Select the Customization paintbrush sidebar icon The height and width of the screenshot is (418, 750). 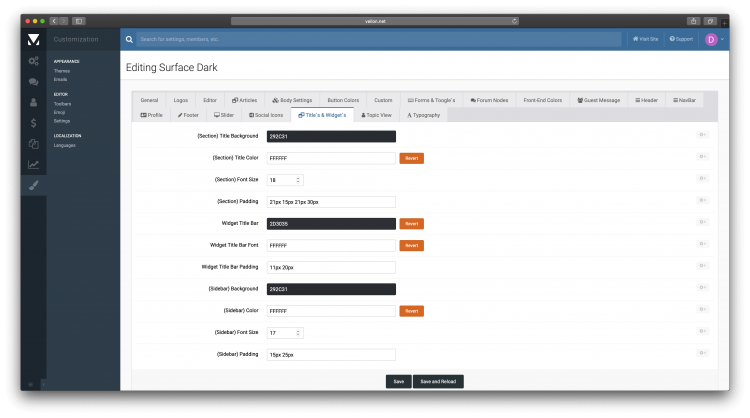coord(33,186)
